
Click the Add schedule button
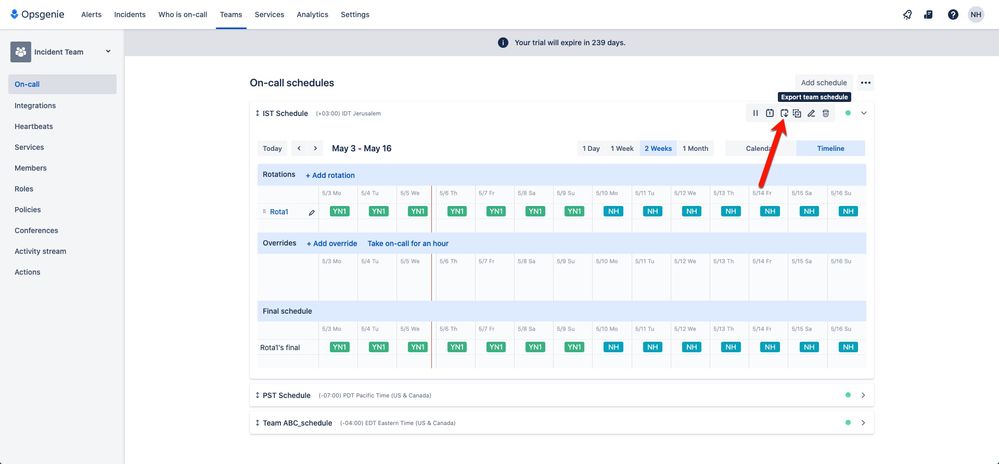pyautogui.click(x=824, y=83)
